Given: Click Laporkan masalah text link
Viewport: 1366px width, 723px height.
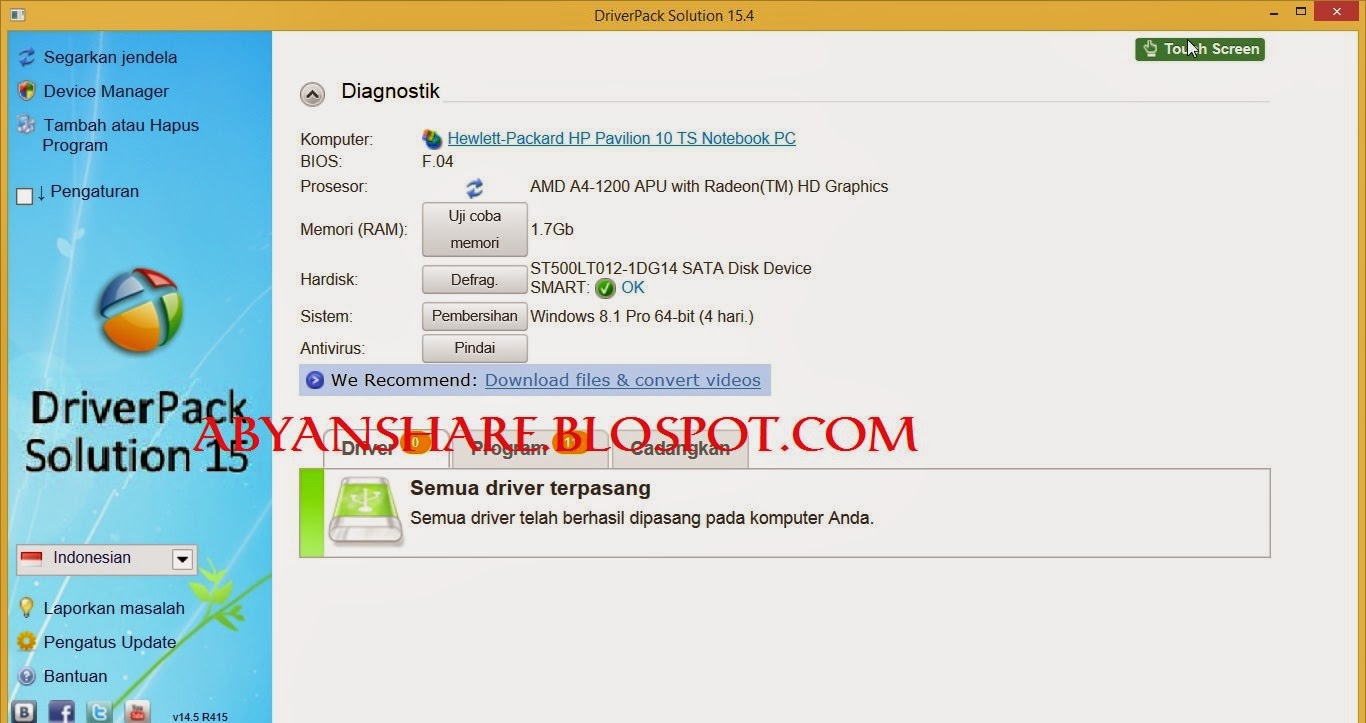Looking at the screenshot, I should click(x=114, y=608).
